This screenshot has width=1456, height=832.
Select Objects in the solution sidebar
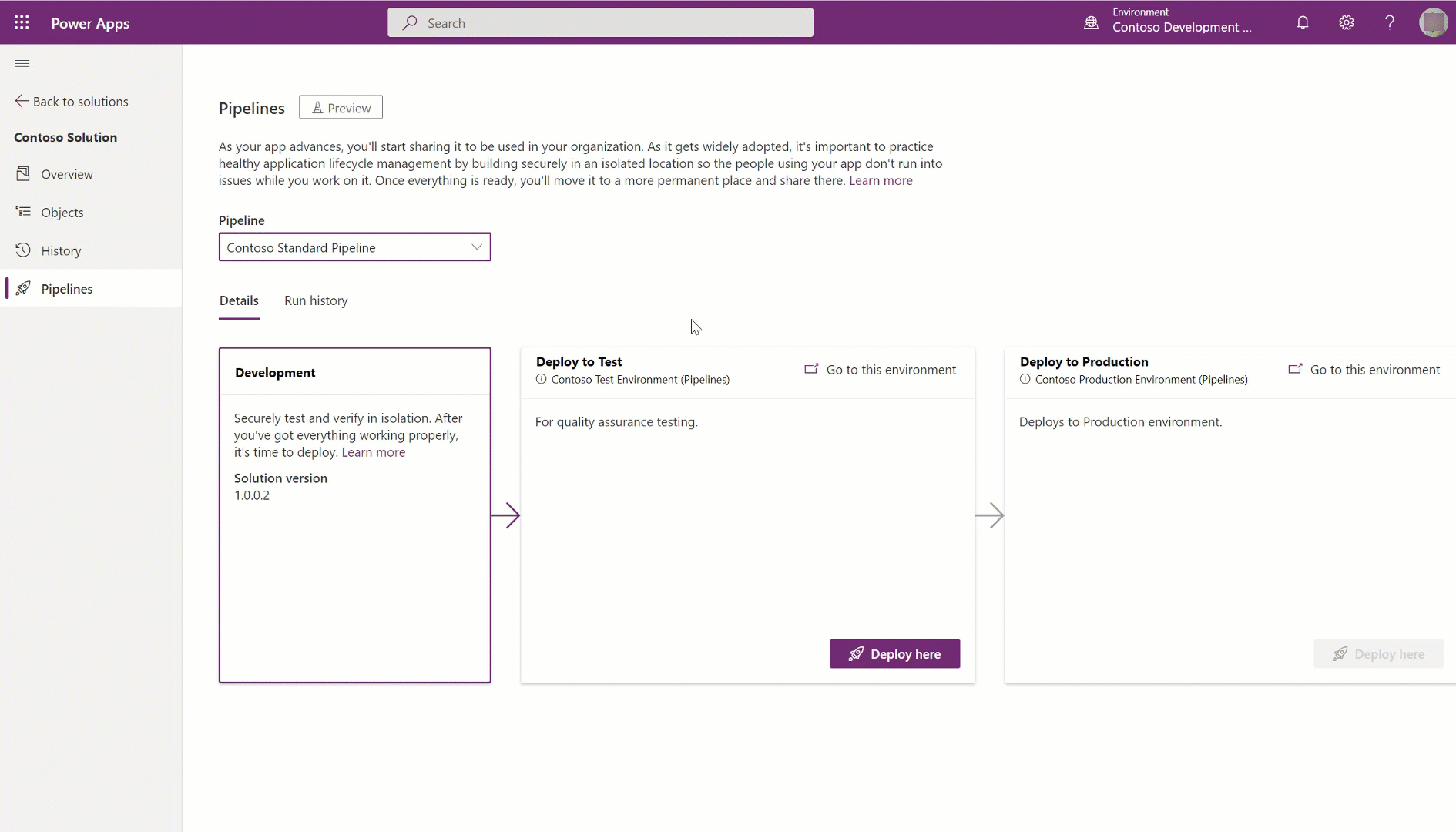pyautogui.click(x=62, y=212)
